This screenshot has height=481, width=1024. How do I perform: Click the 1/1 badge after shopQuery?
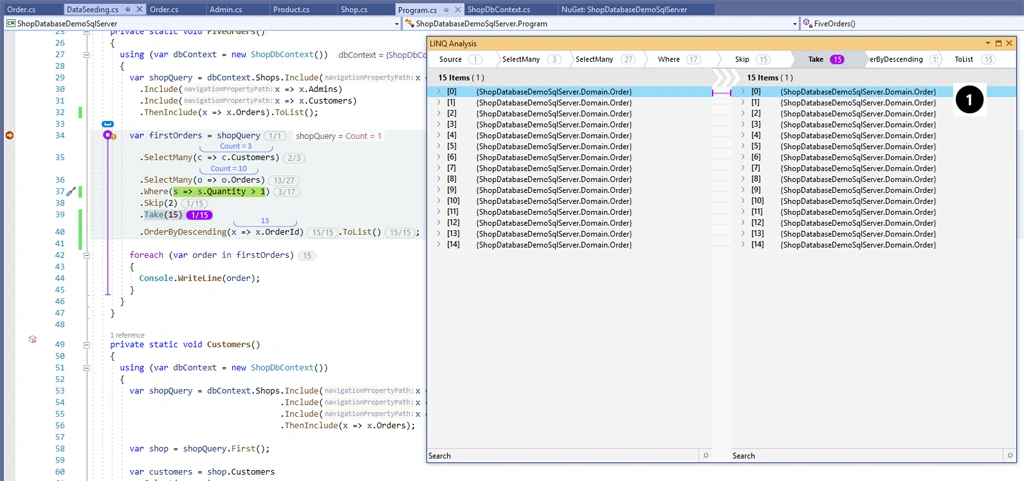pyautogui.click(x=275, y=136)
